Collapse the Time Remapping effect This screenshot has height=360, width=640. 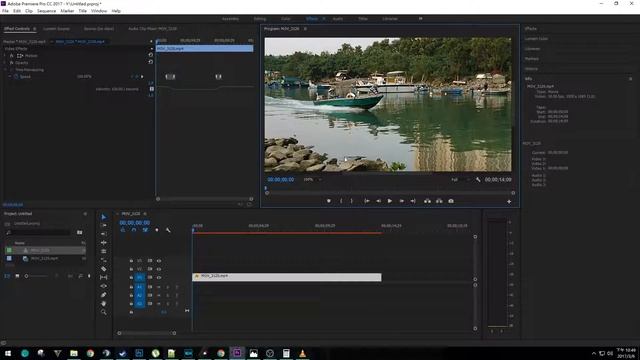coord(5,70)
